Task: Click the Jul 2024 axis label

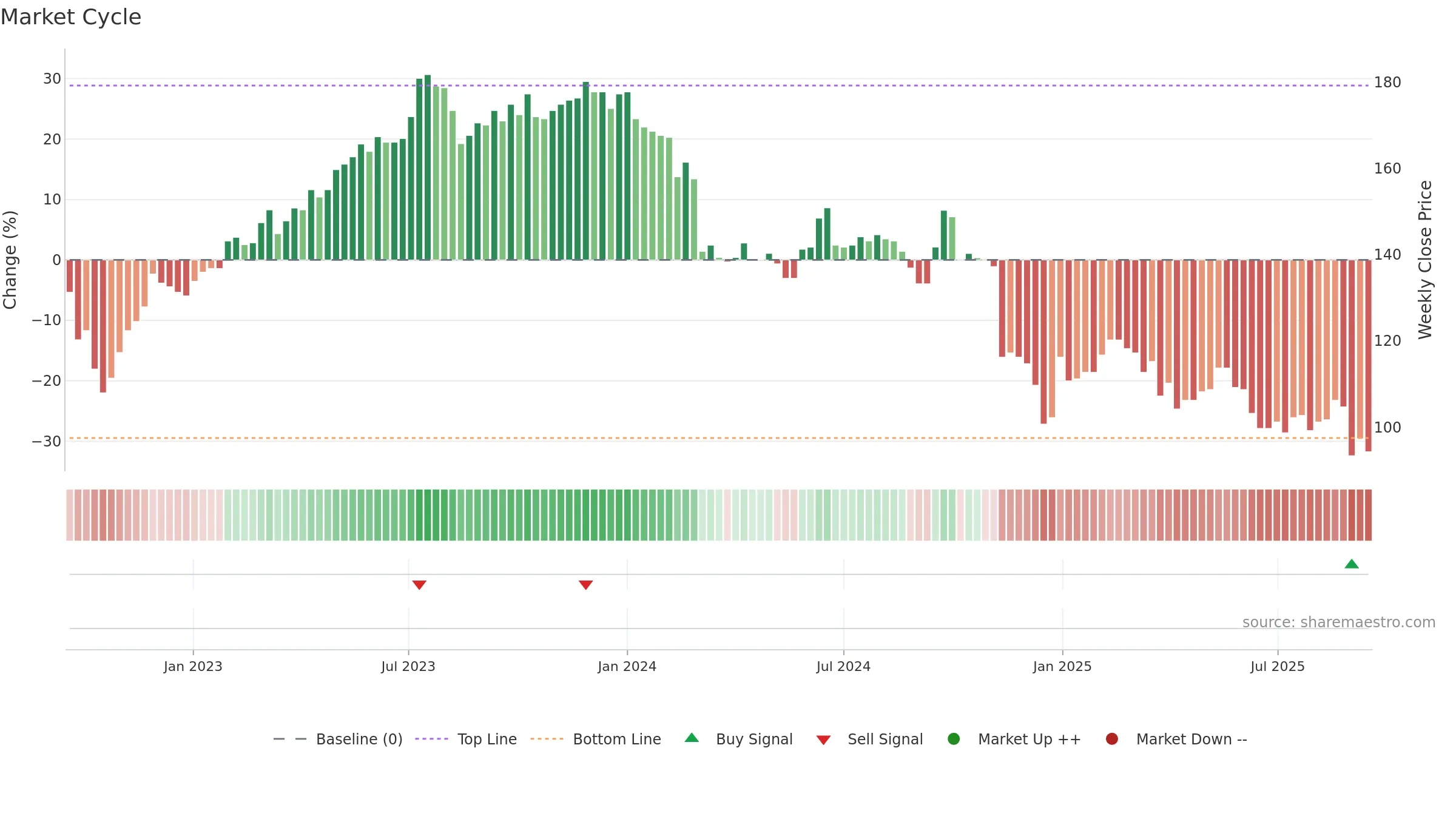Action: 843,667
